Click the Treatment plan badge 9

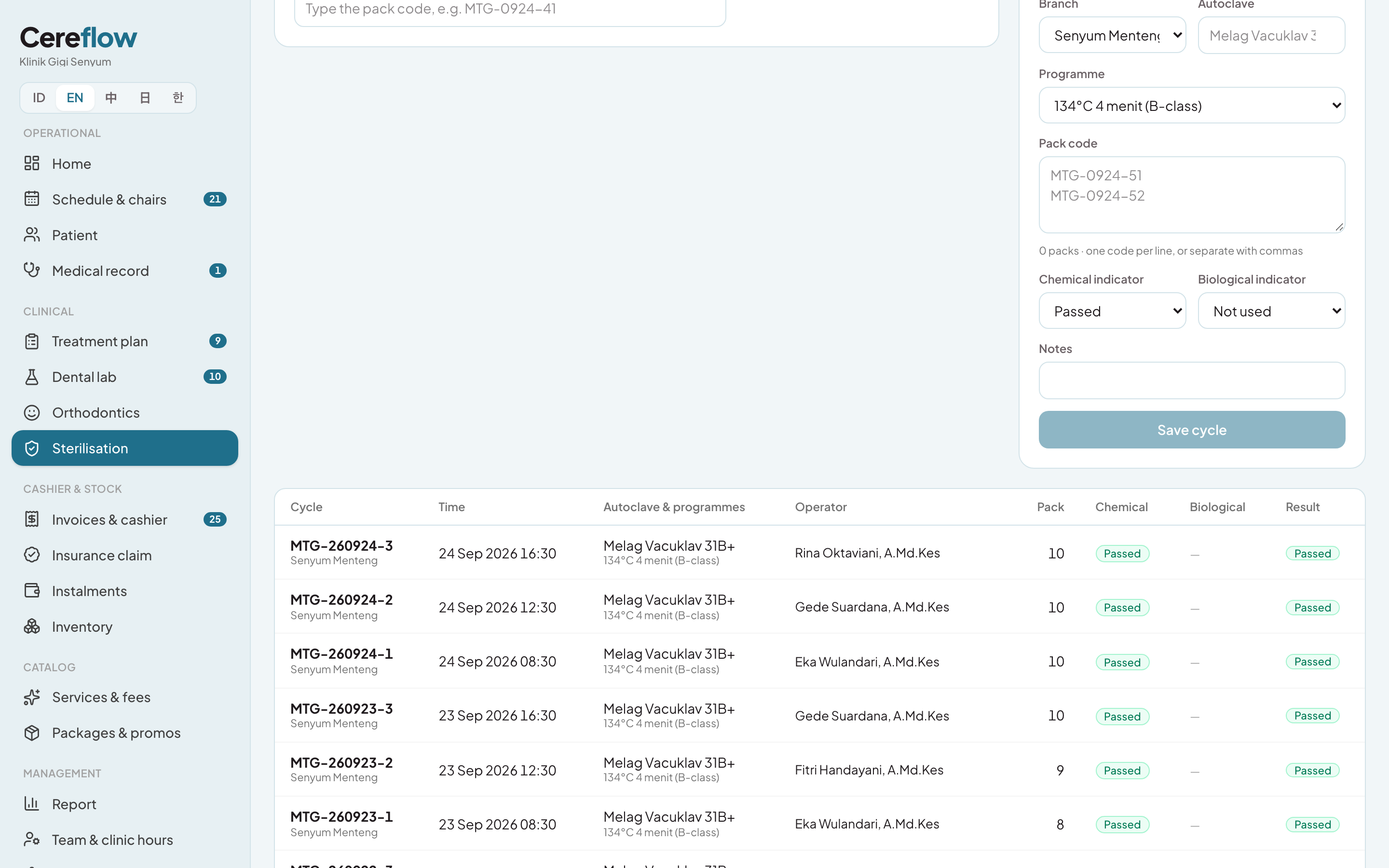tap(218, 341)
